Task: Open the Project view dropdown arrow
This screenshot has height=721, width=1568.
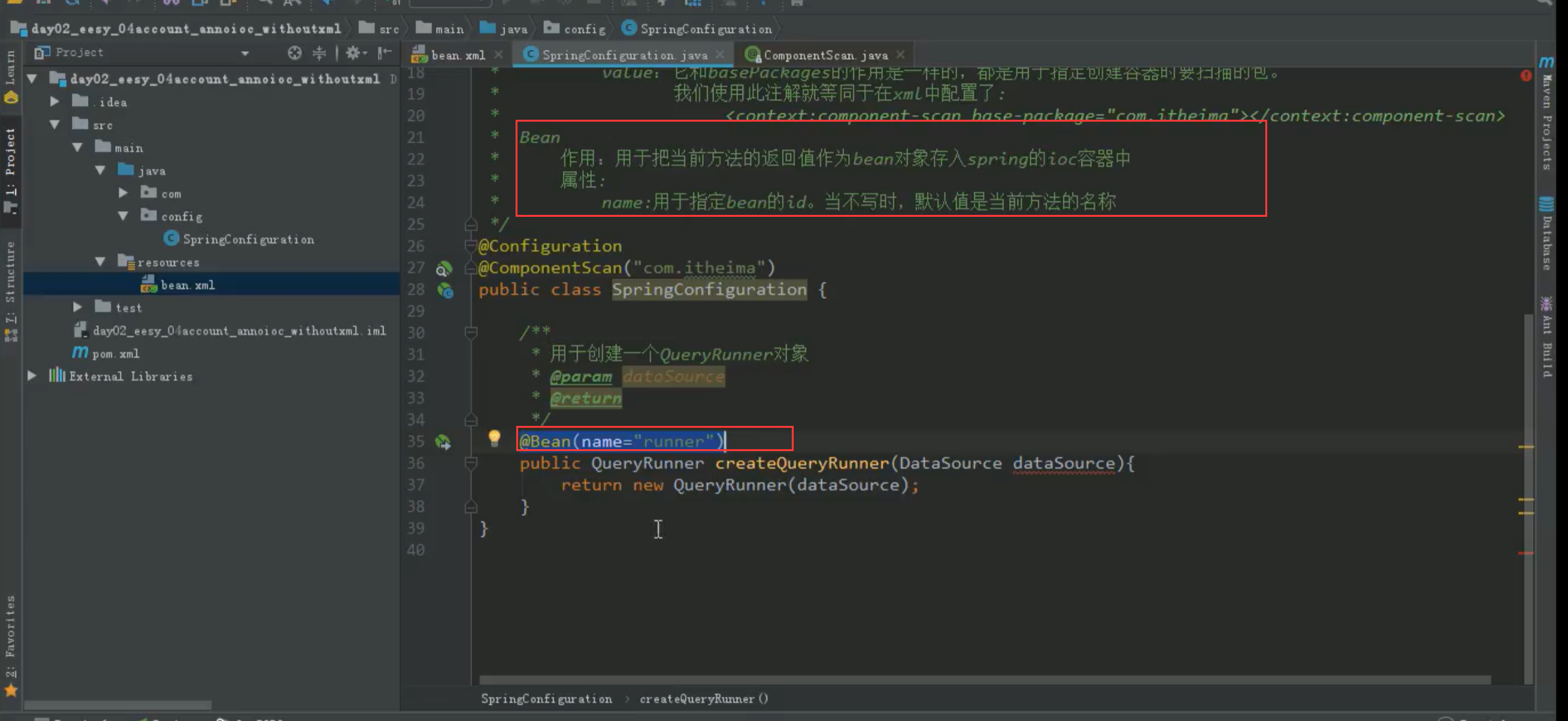Action: pyautogui.click(x=245, y=53)
